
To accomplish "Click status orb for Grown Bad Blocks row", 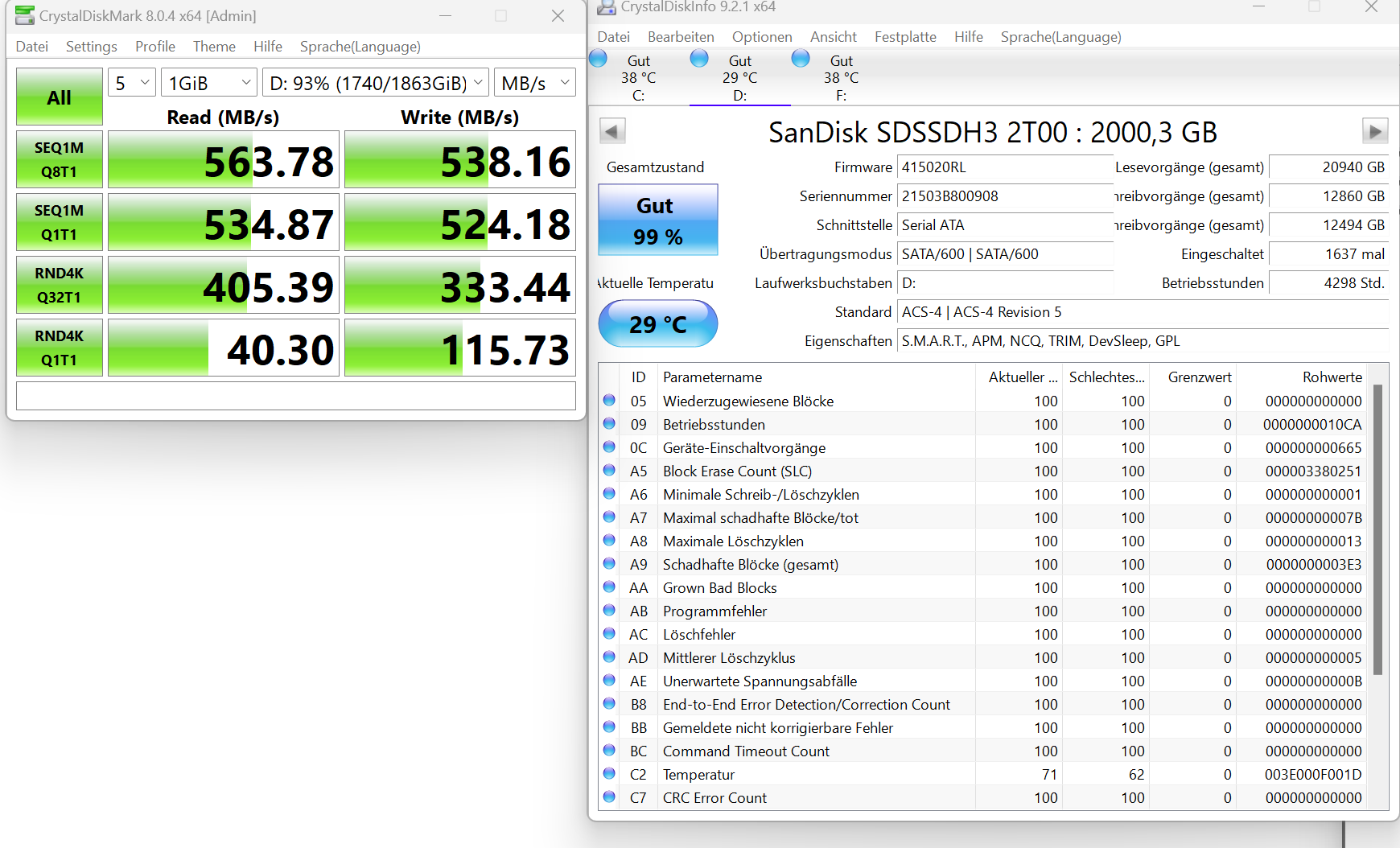I will point(610,587).
